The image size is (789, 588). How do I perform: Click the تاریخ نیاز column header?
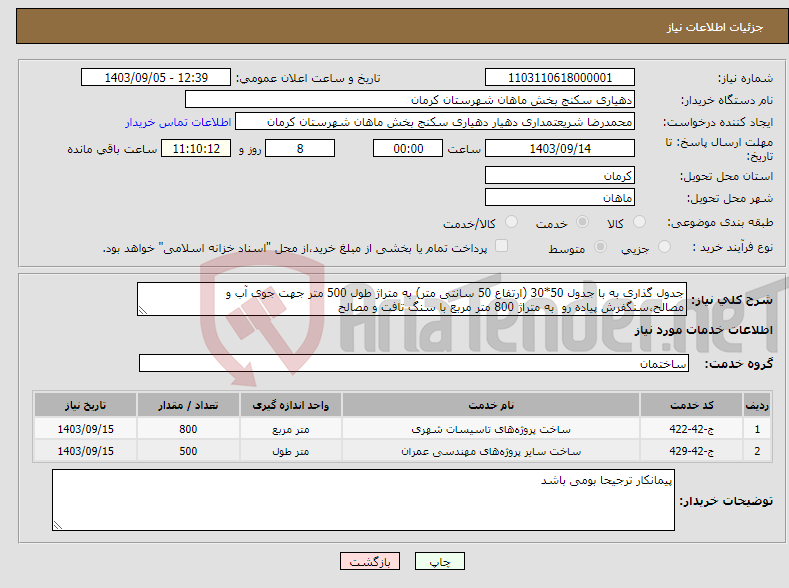click(x=86, y=405)
